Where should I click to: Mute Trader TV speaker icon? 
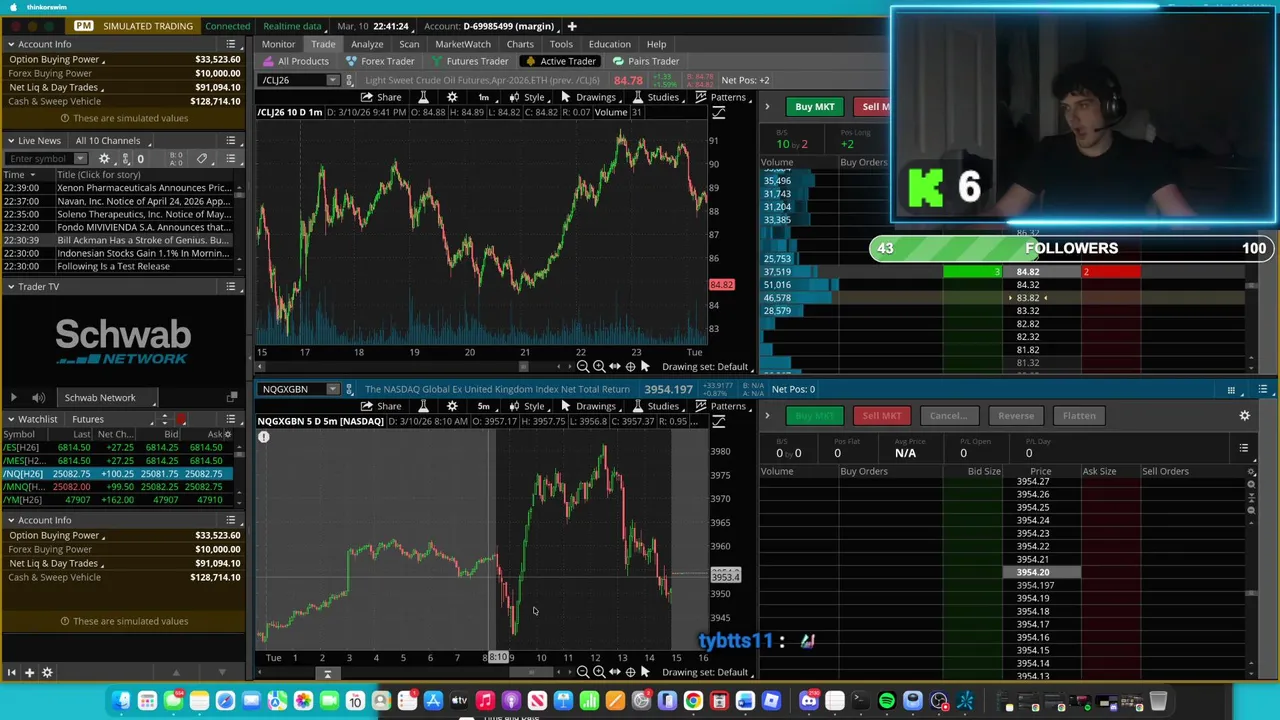[38, 398]
